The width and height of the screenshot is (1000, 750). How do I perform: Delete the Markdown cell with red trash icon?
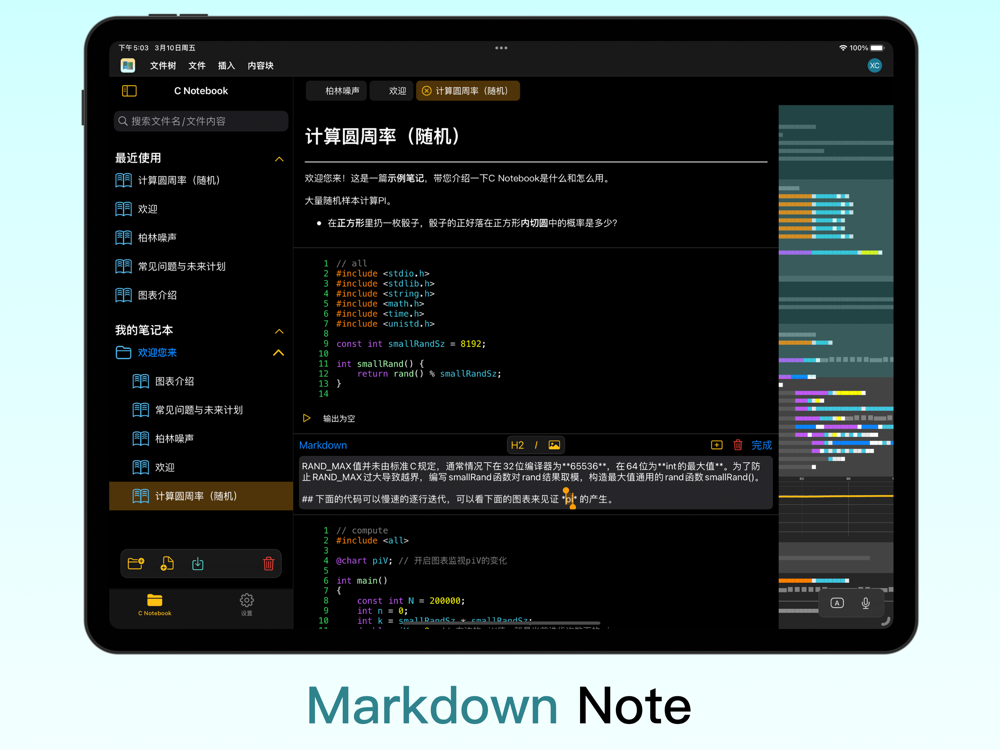click(x=738, y=445)
